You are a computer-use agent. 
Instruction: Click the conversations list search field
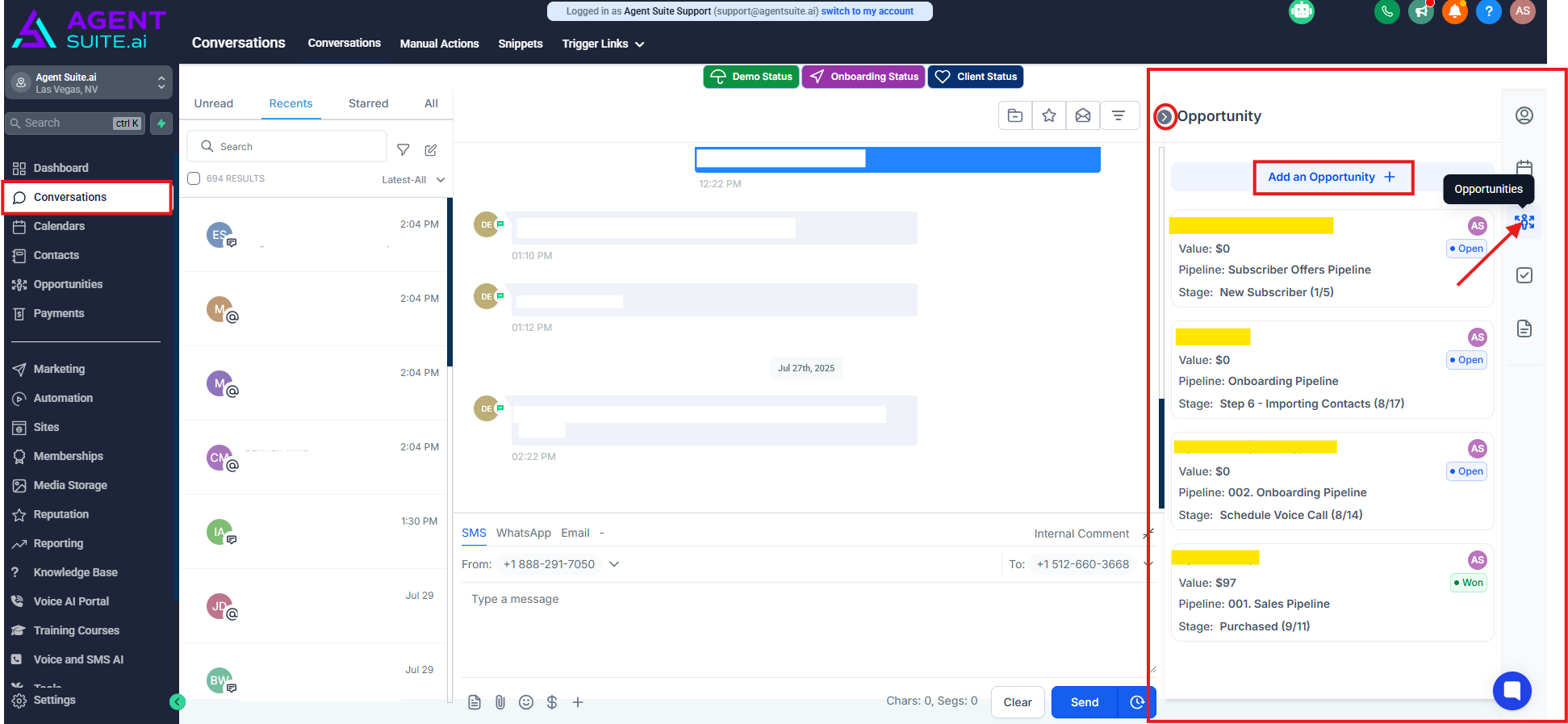pos(287,146)
